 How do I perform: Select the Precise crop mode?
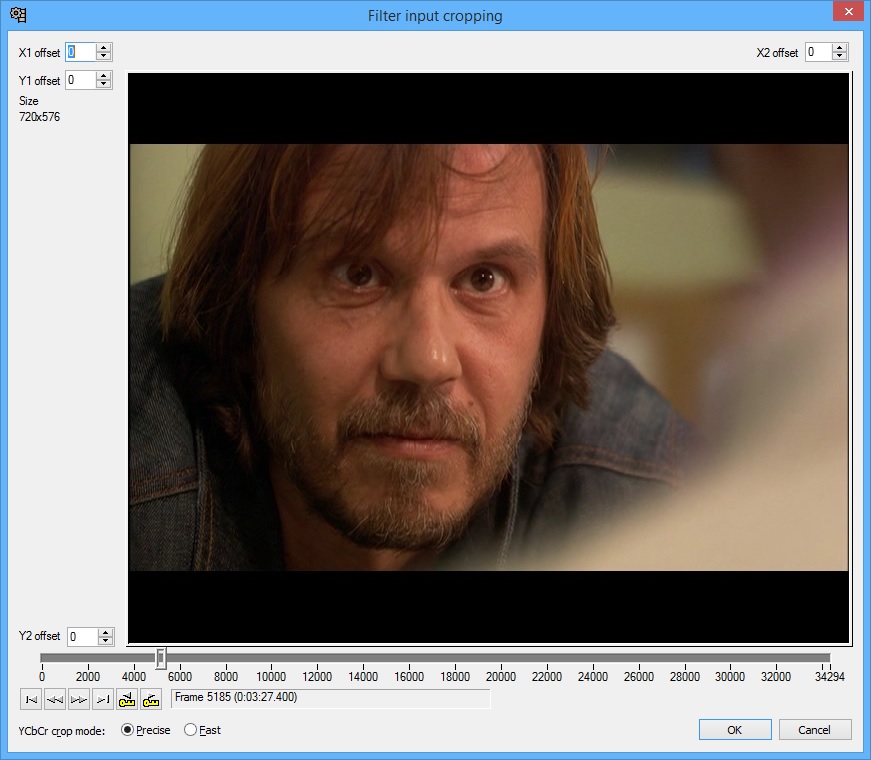click(x=127, y=730)
